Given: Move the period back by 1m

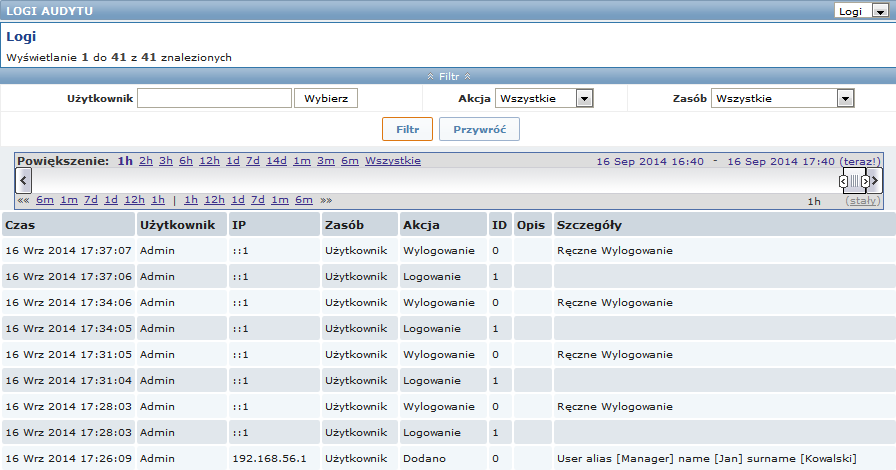Looking at the screenshot, I should click(69, 200).
